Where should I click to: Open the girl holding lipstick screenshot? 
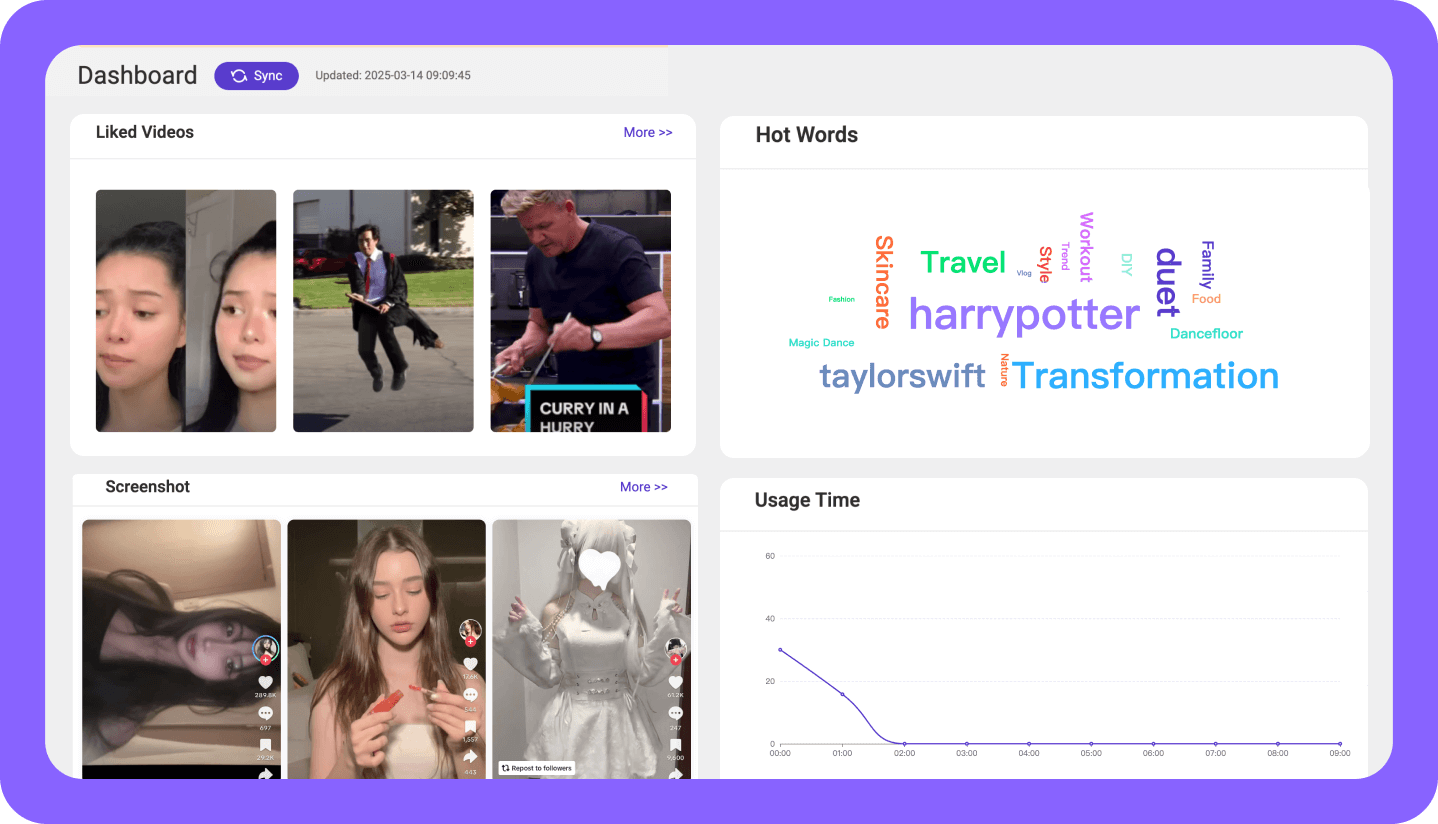point(387,649)
